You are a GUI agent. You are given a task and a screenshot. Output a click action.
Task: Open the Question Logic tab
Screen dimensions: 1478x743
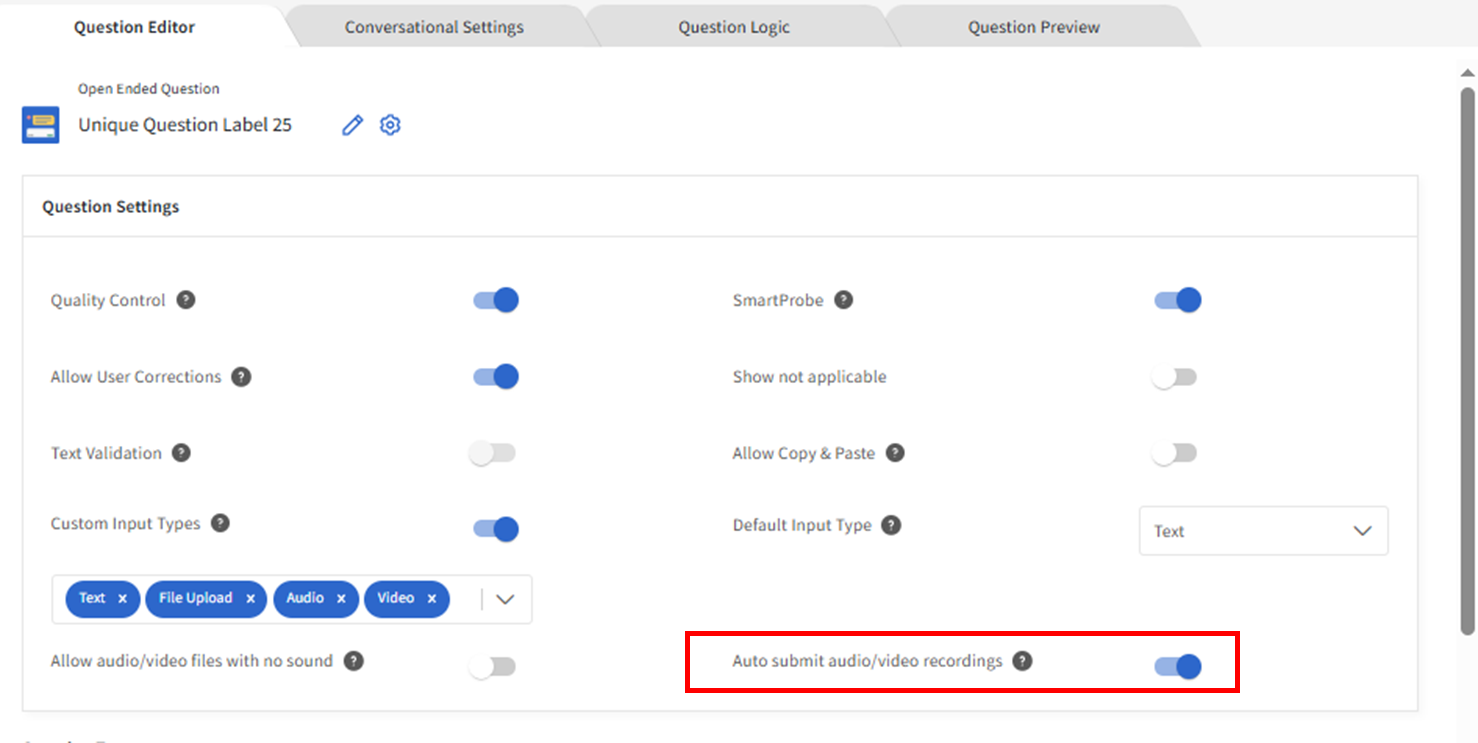click(734, 27)
